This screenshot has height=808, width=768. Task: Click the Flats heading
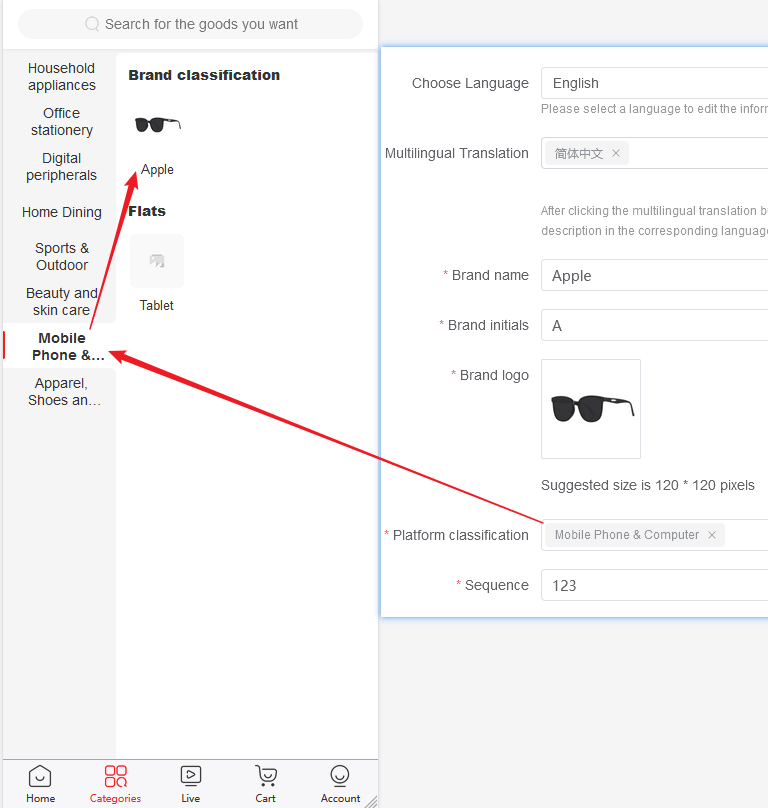(147, 211)
